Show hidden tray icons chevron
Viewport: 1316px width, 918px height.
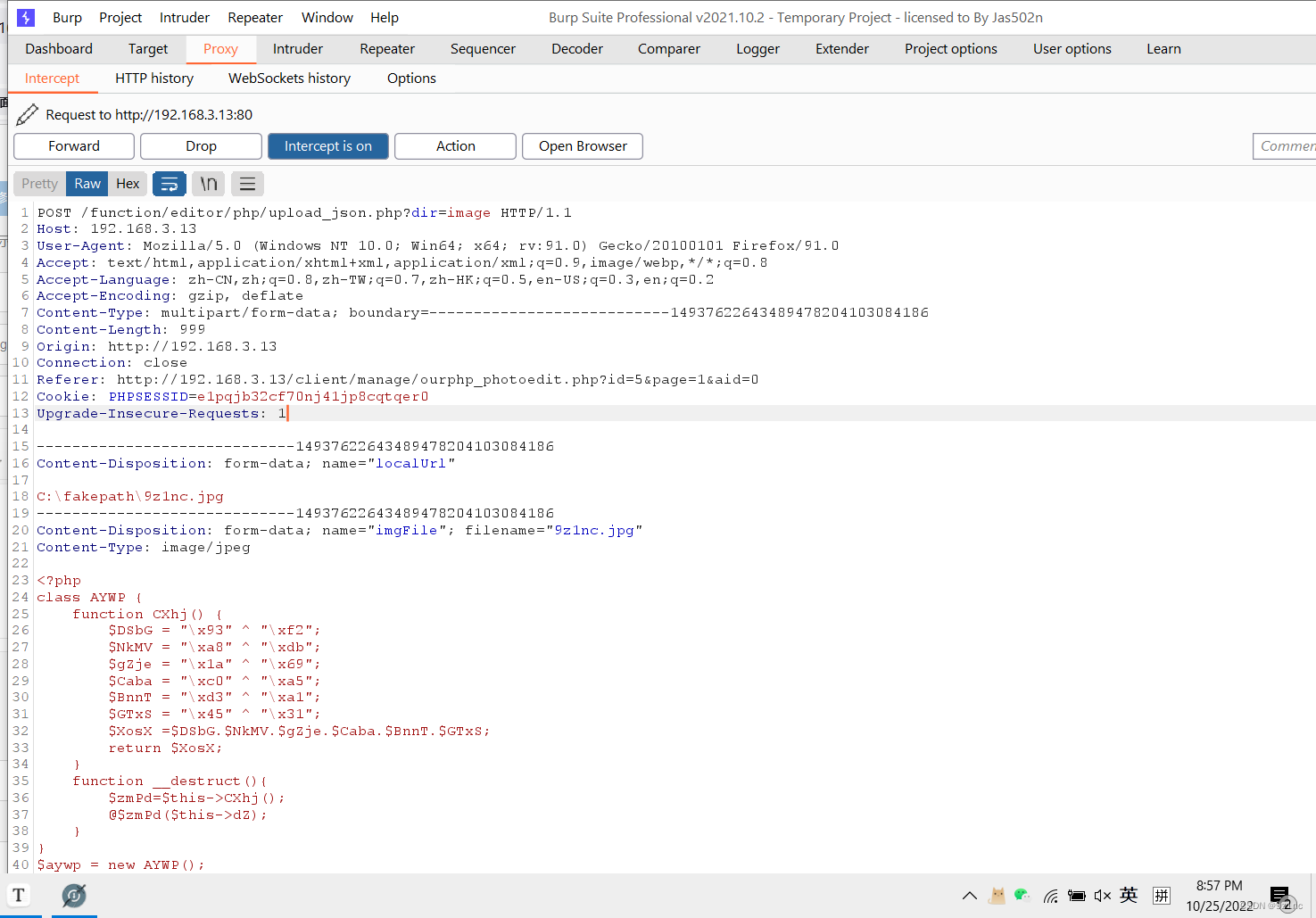click(x=970, y=896)
